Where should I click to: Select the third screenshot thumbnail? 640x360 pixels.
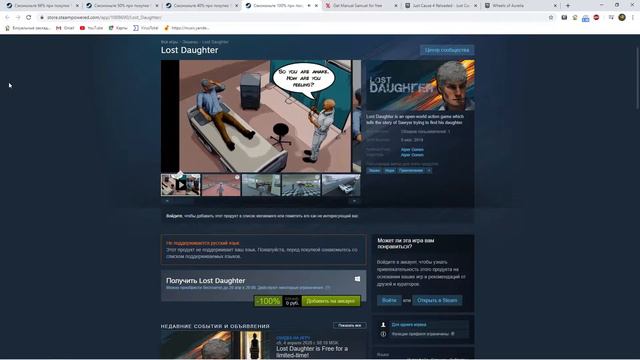261,185
